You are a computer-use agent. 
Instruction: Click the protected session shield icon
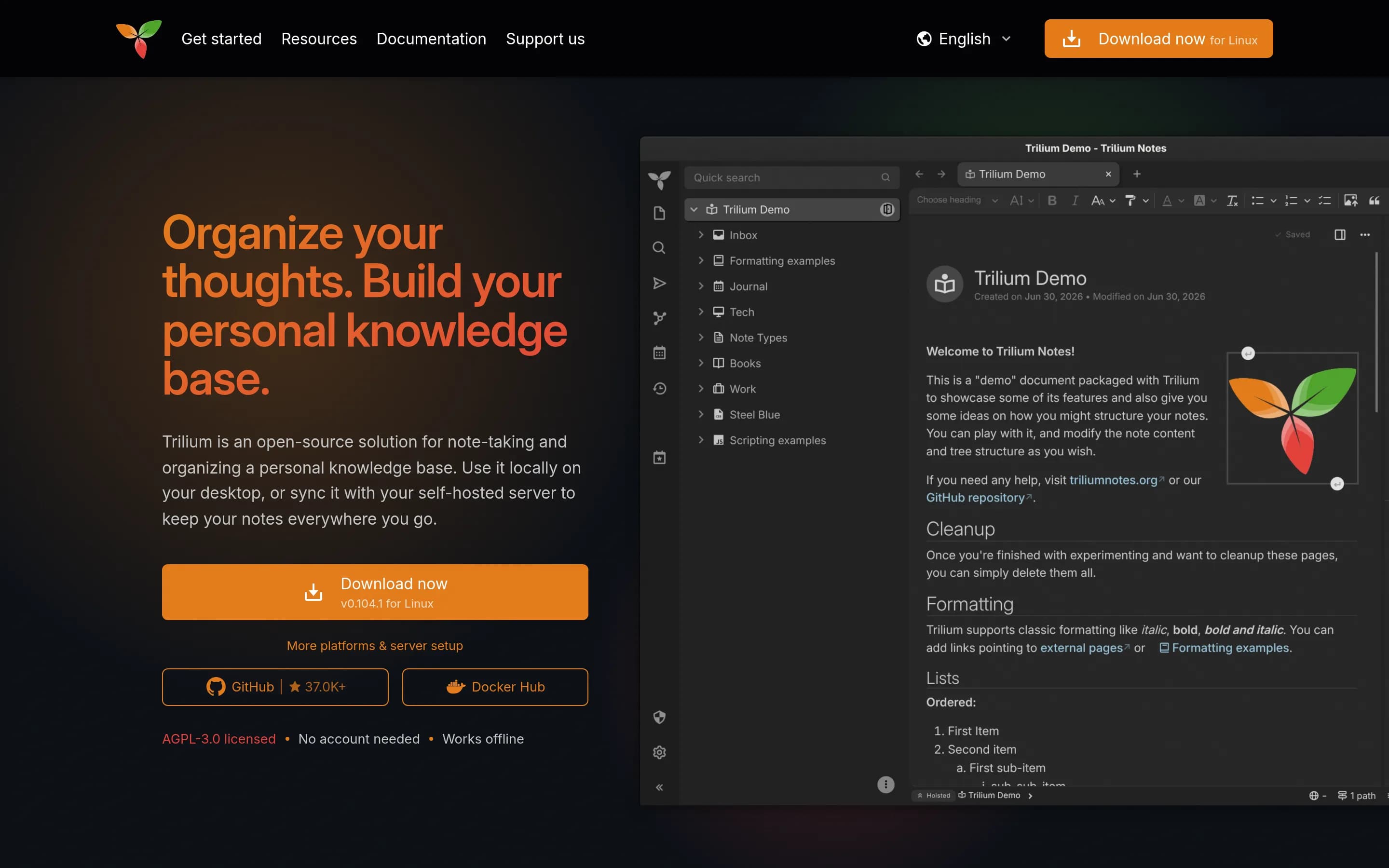point(659,717)
